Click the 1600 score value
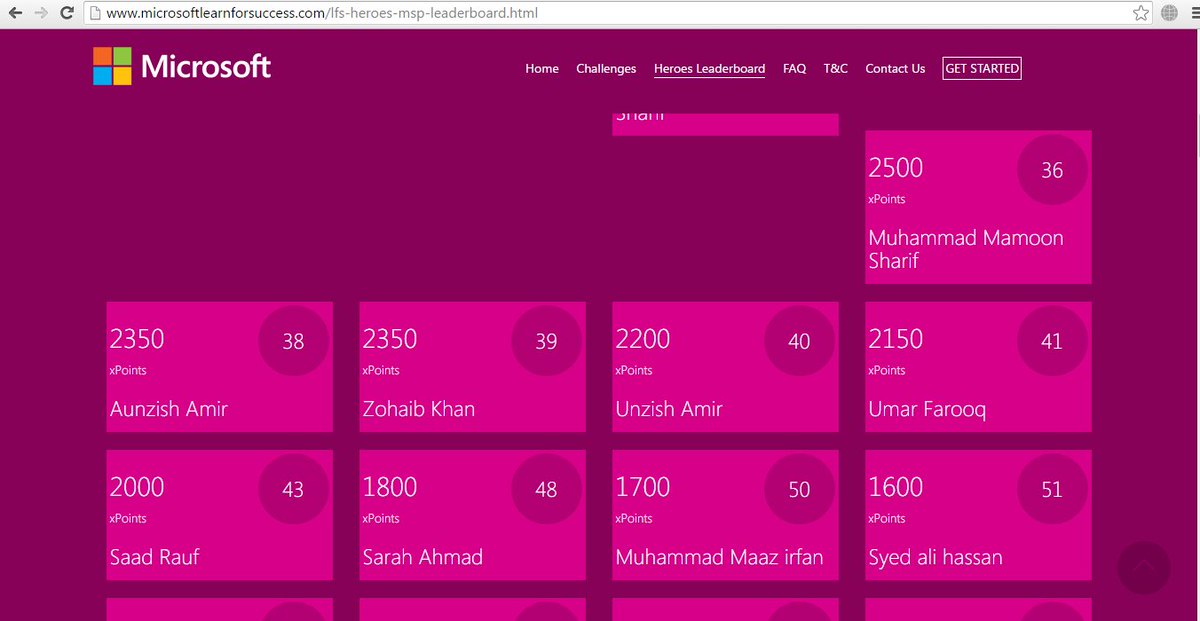 [896, 487]
